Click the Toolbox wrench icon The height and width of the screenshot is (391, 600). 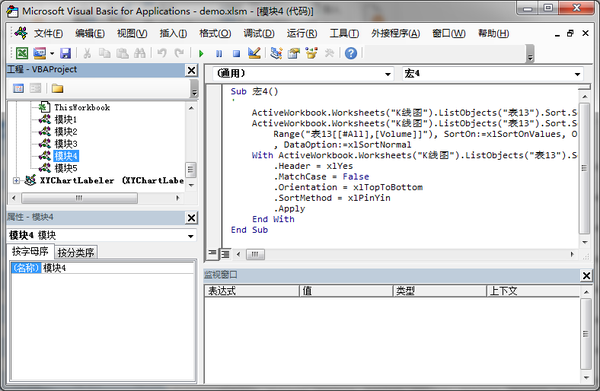329,53
